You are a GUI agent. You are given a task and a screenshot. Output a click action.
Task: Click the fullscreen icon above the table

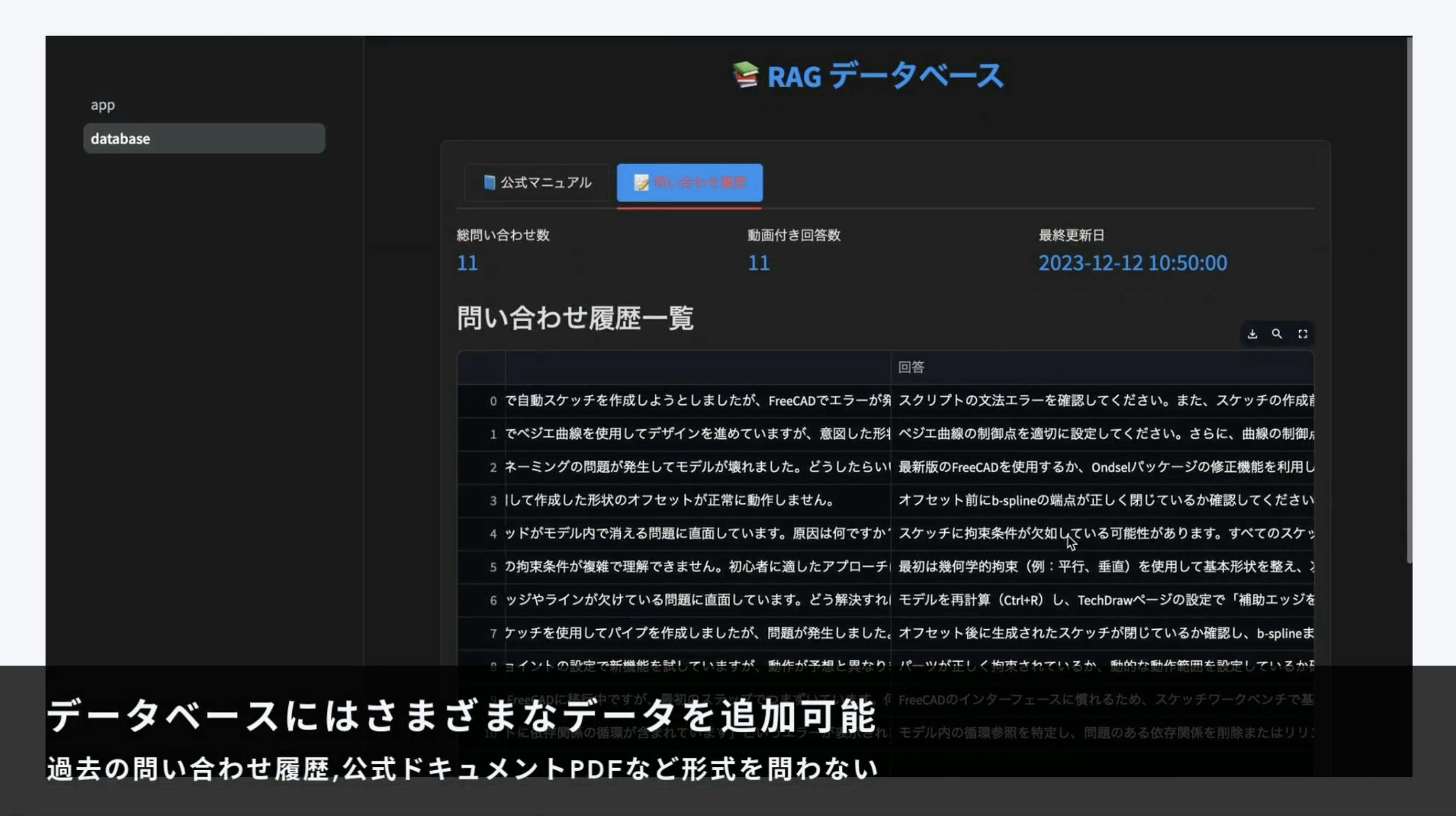[x=1303, y=334]
